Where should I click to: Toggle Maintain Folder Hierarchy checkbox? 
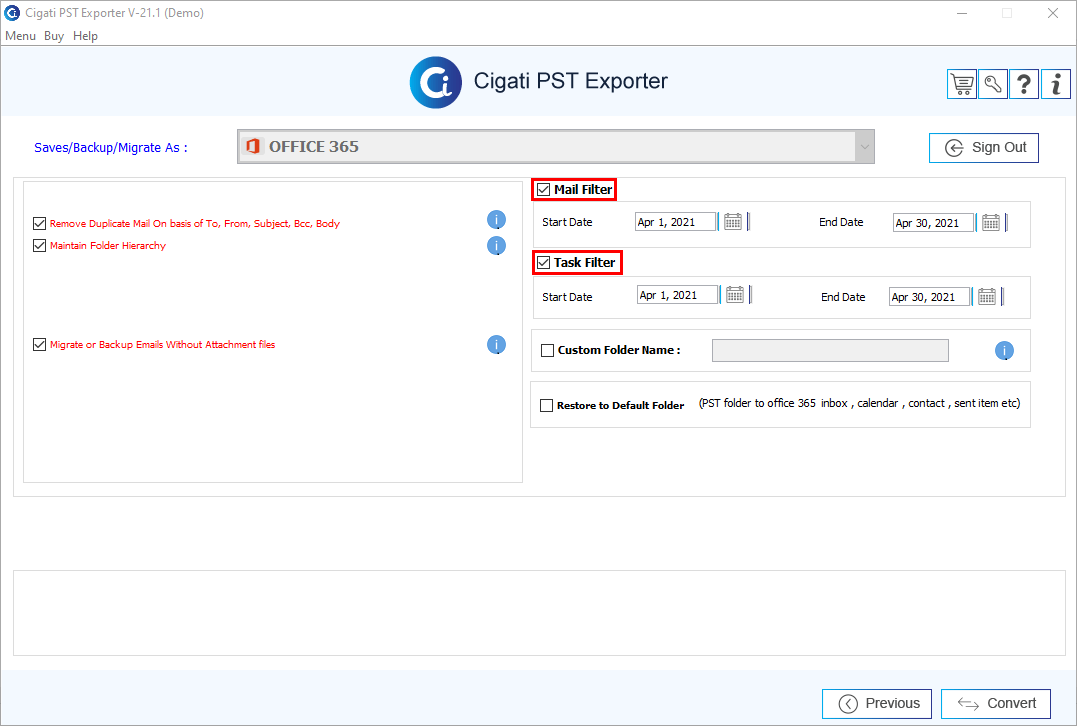coord(39,245)
